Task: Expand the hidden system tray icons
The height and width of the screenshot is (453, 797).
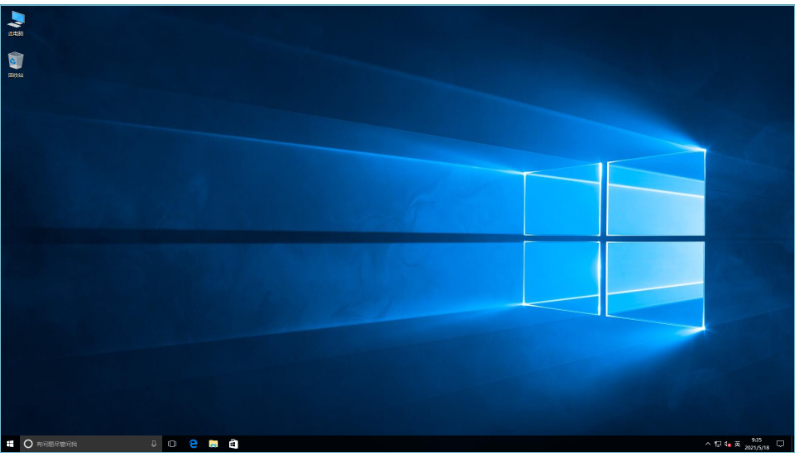Action: (708, 443)
